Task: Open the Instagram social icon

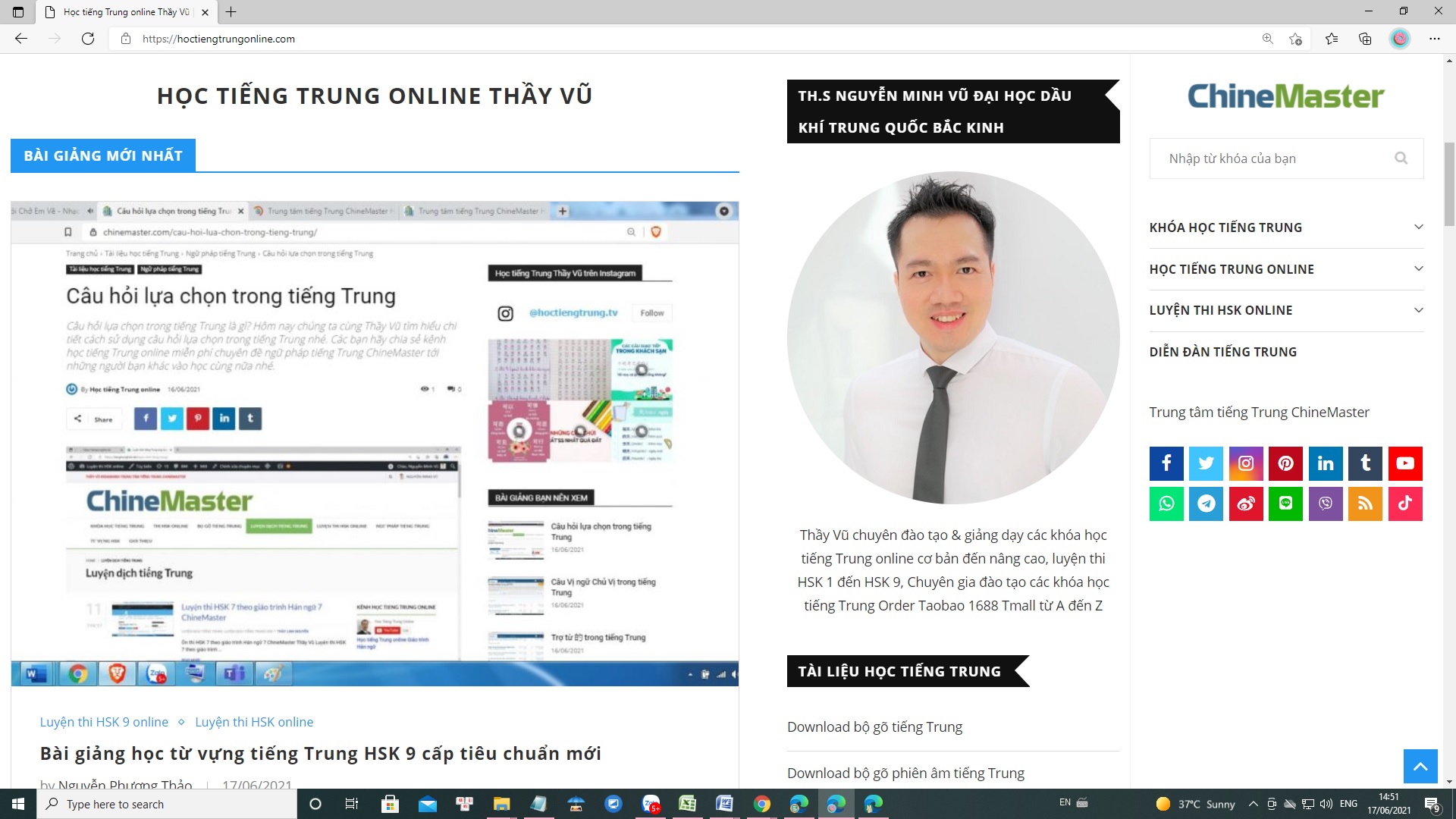Action: [x=1246, y=463]
